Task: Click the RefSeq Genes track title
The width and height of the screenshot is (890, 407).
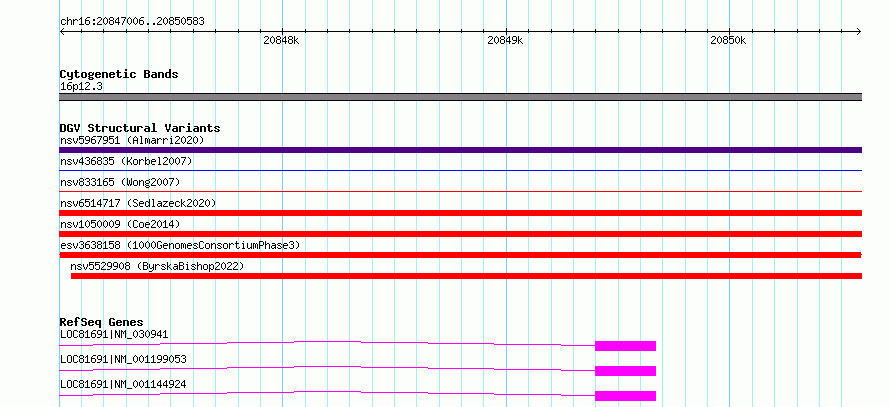Action: (102, 322)
